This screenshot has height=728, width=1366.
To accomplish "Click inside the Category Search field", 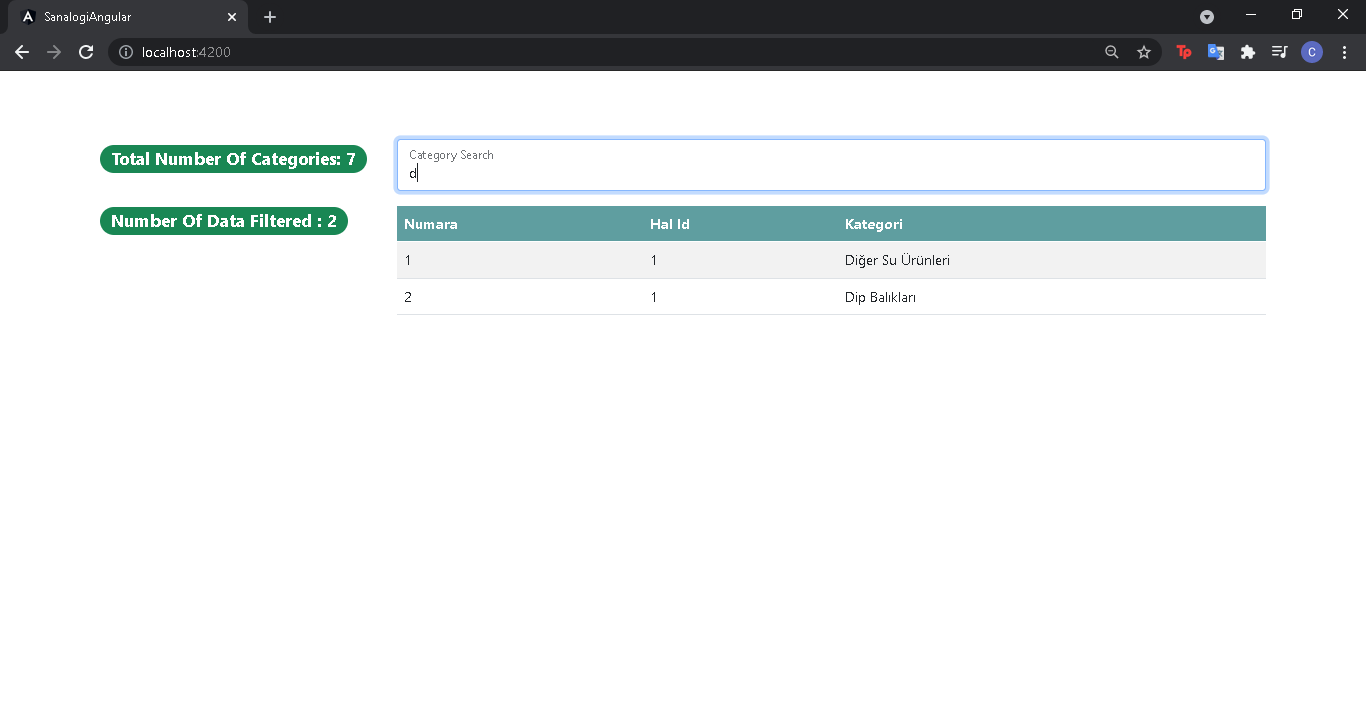I will (x=830, y=171).
